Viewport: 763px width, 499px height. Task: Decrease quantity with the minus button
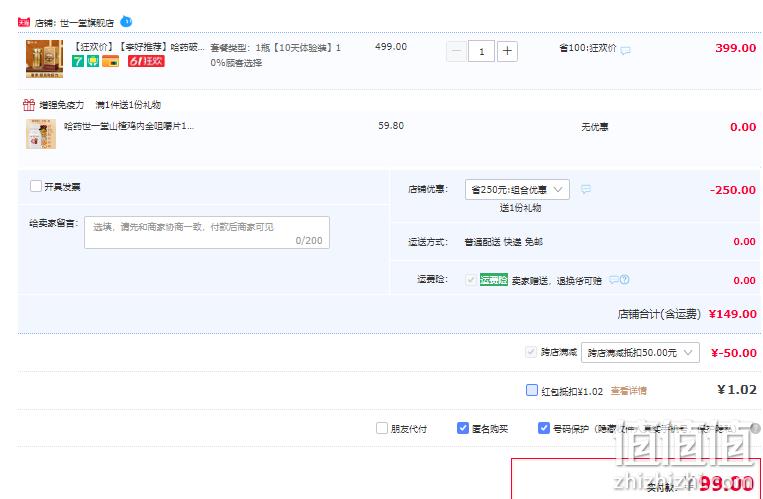[456, 51]
